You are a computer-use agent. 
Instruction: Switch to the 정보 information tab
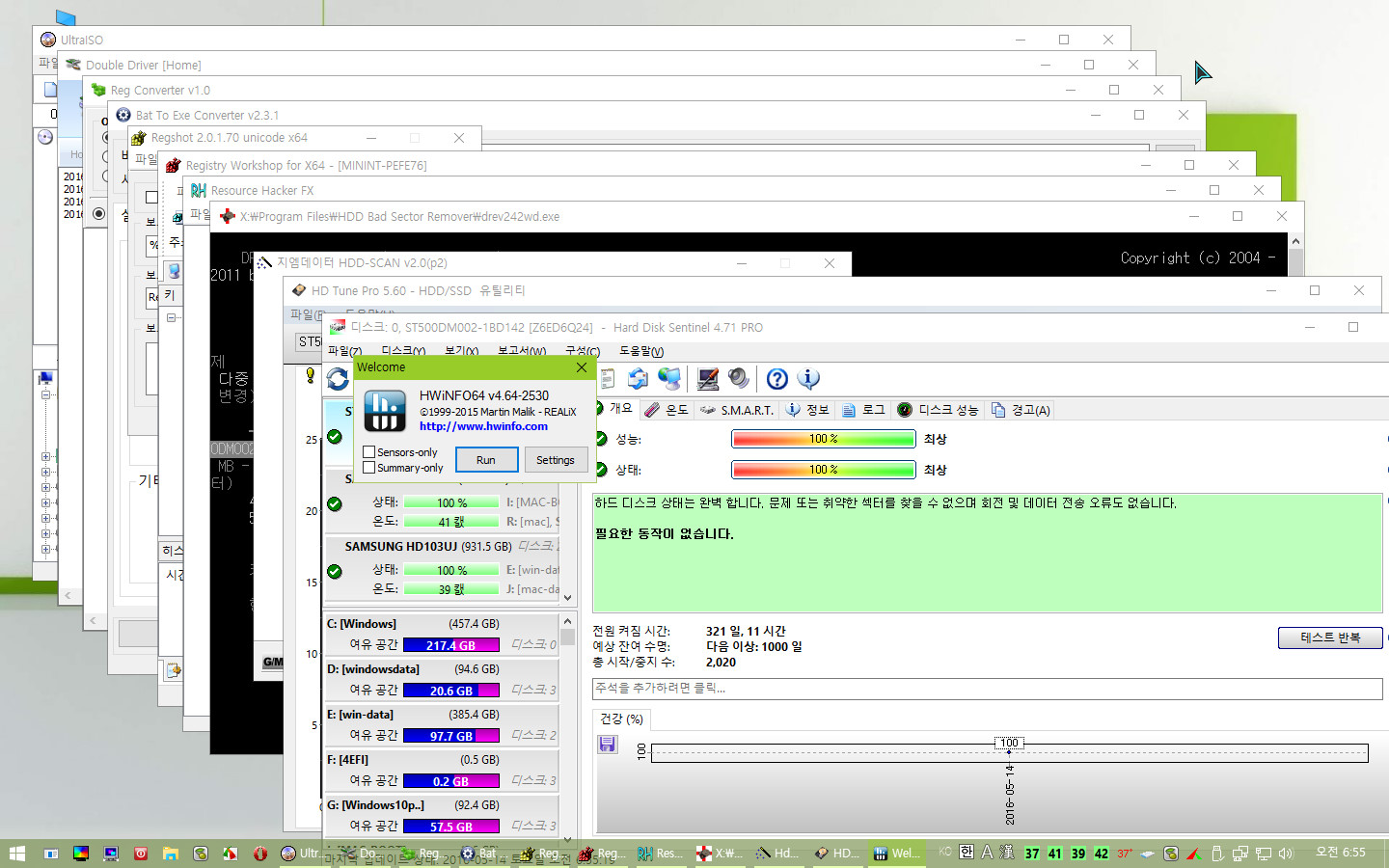point(807,410)
